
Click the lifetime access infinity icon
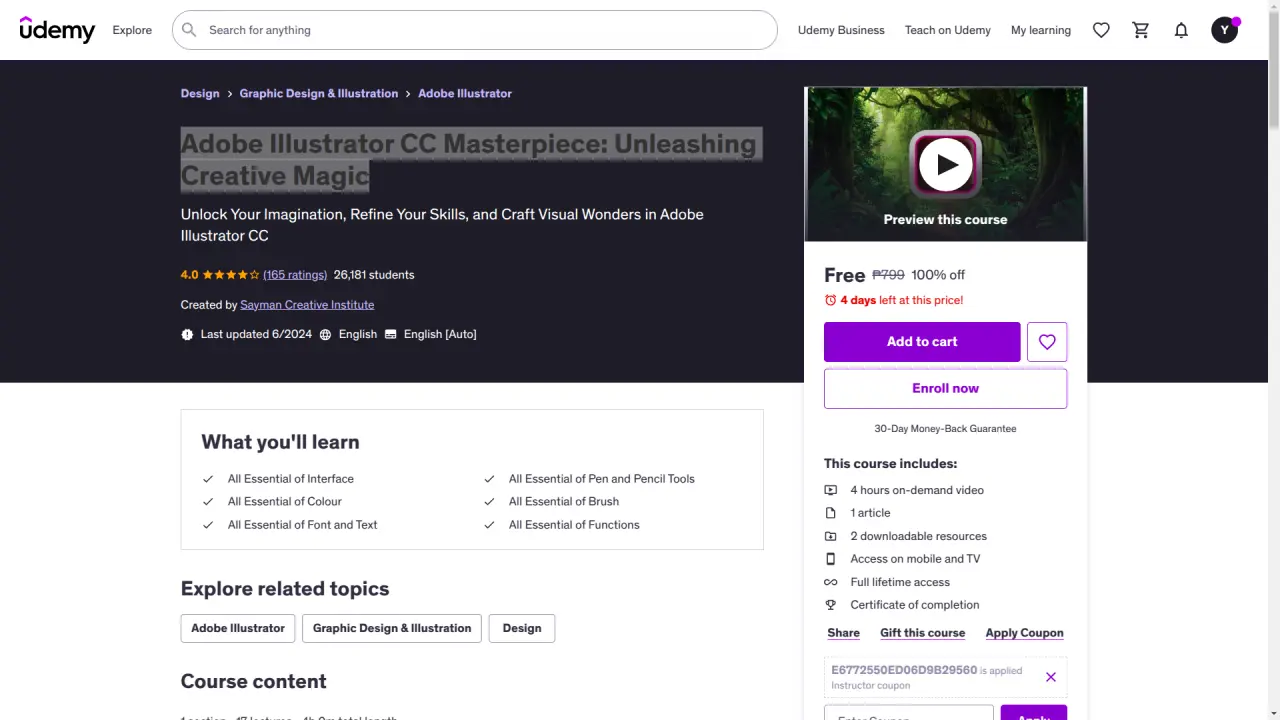[830, 582]
